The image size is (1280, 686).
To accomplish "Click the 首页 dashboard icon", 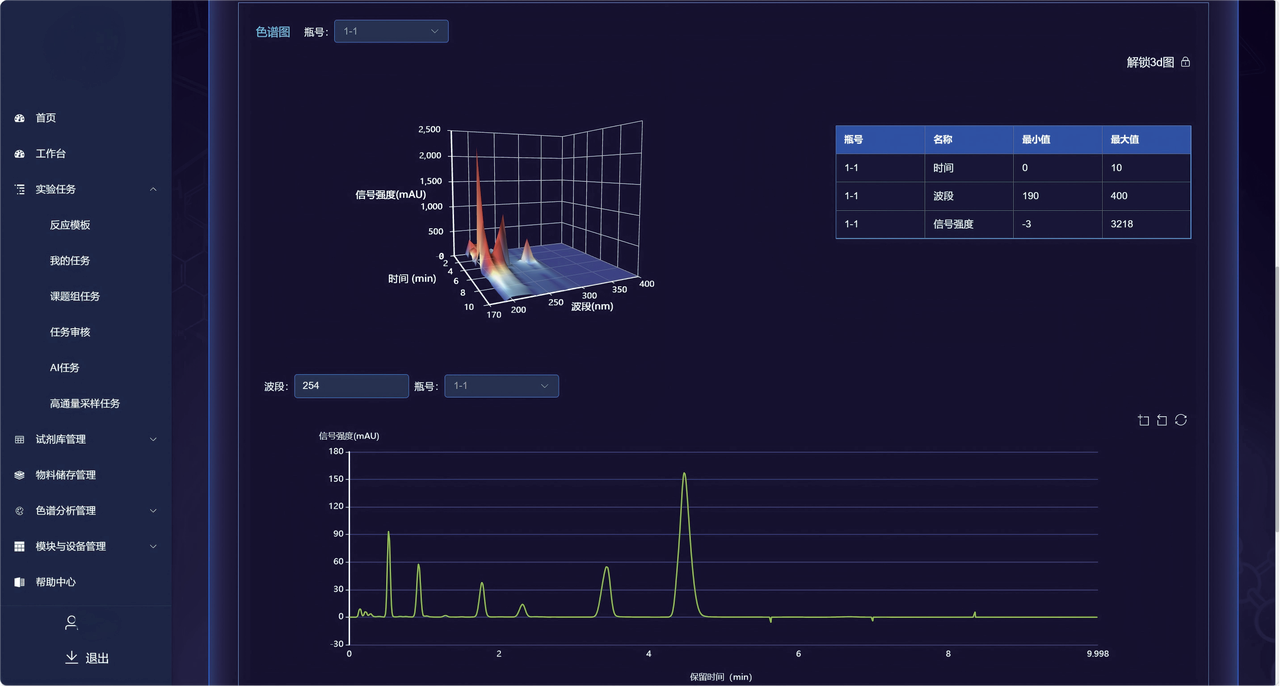I will (x=20, y=118).
